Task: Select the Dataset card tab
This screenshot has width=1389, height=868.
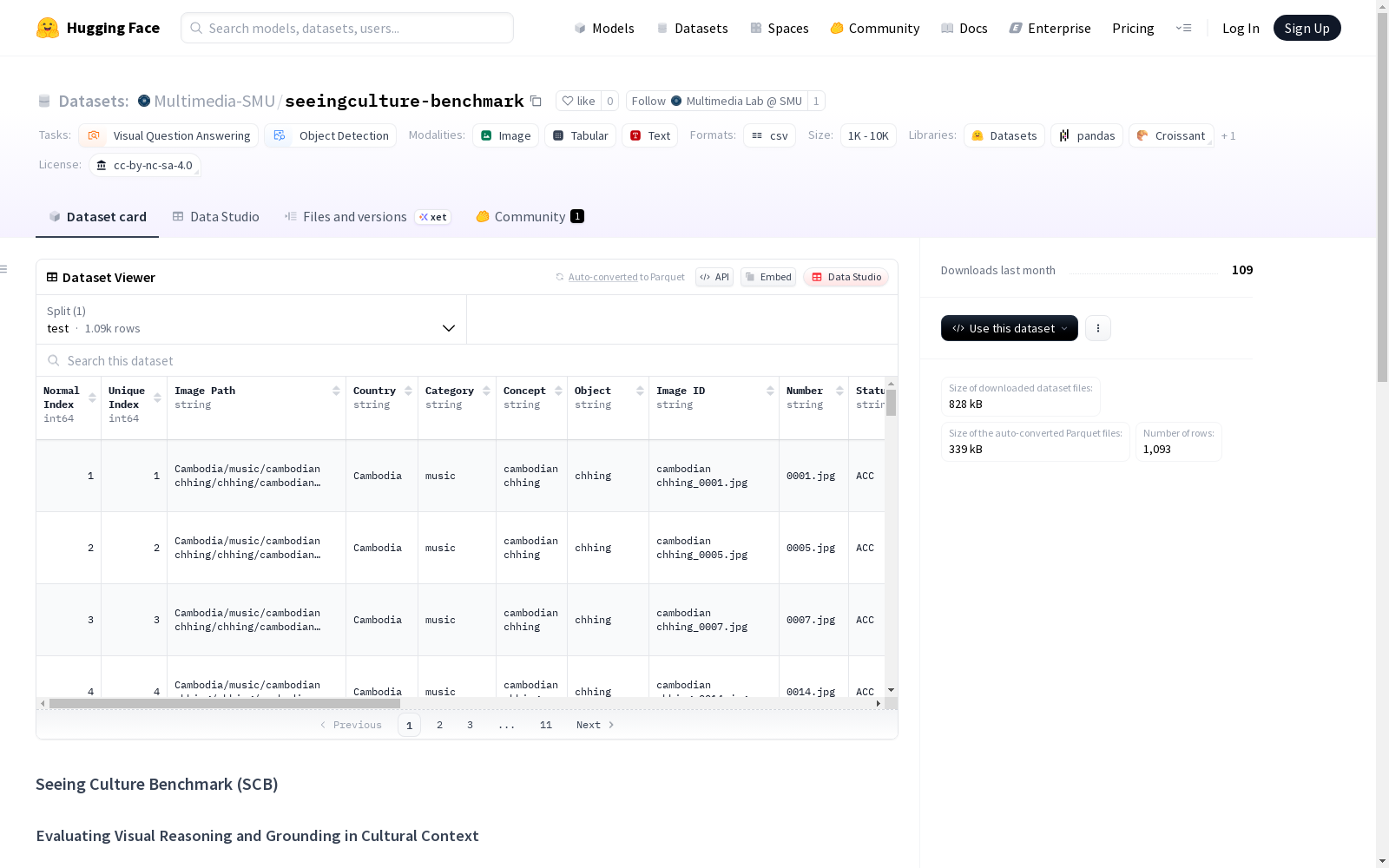Action: click(97, 217)
